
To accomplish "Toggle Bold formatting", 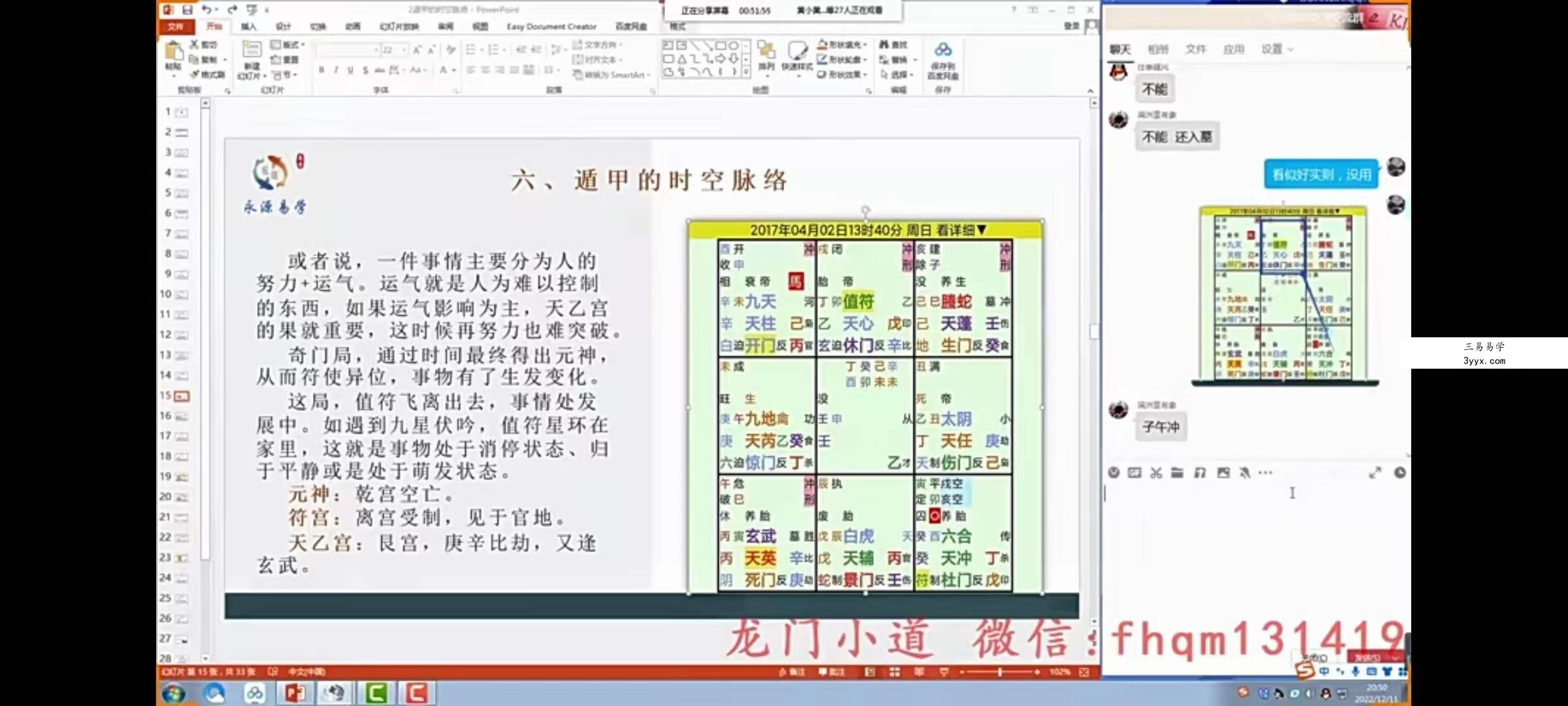I will click(321, 70).
